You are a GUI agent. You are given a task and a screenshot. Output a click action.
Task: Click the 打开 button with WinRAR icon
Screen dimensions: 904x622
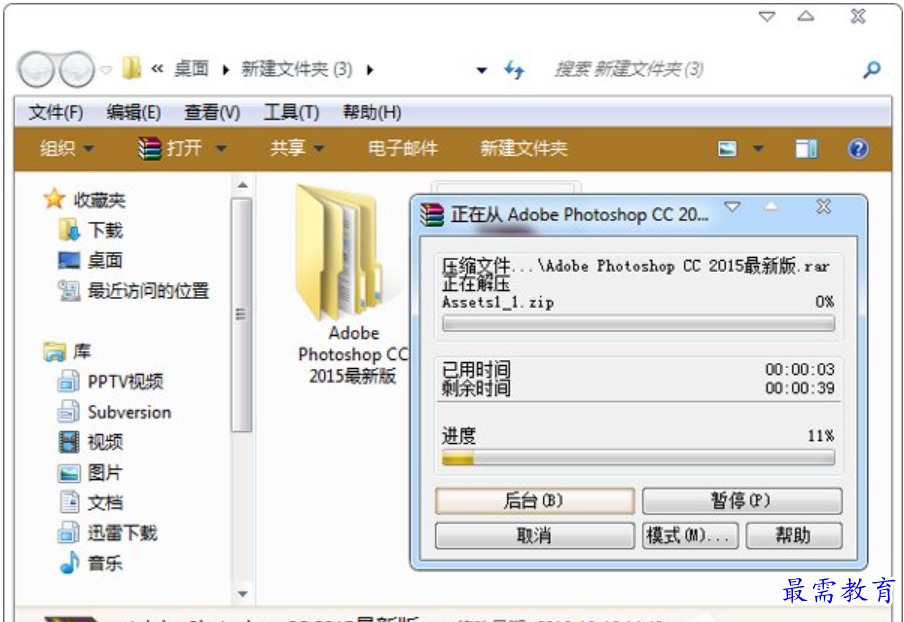point(170,148)
